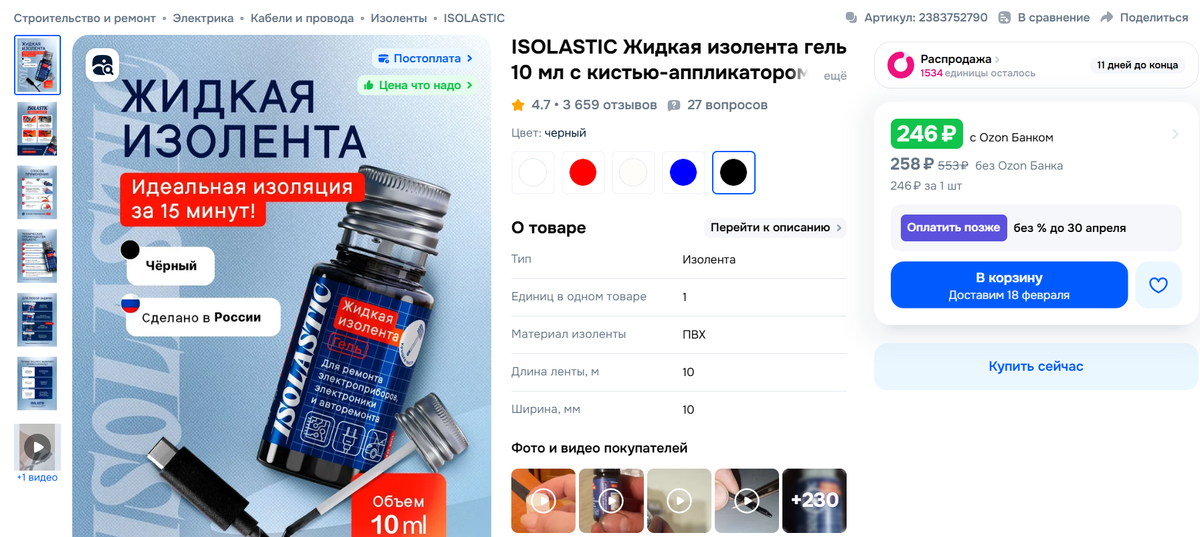The image size is (1200, 537).
Task: Add the product to favorites with the heart icon
Action: click(x=1158, y=285)
